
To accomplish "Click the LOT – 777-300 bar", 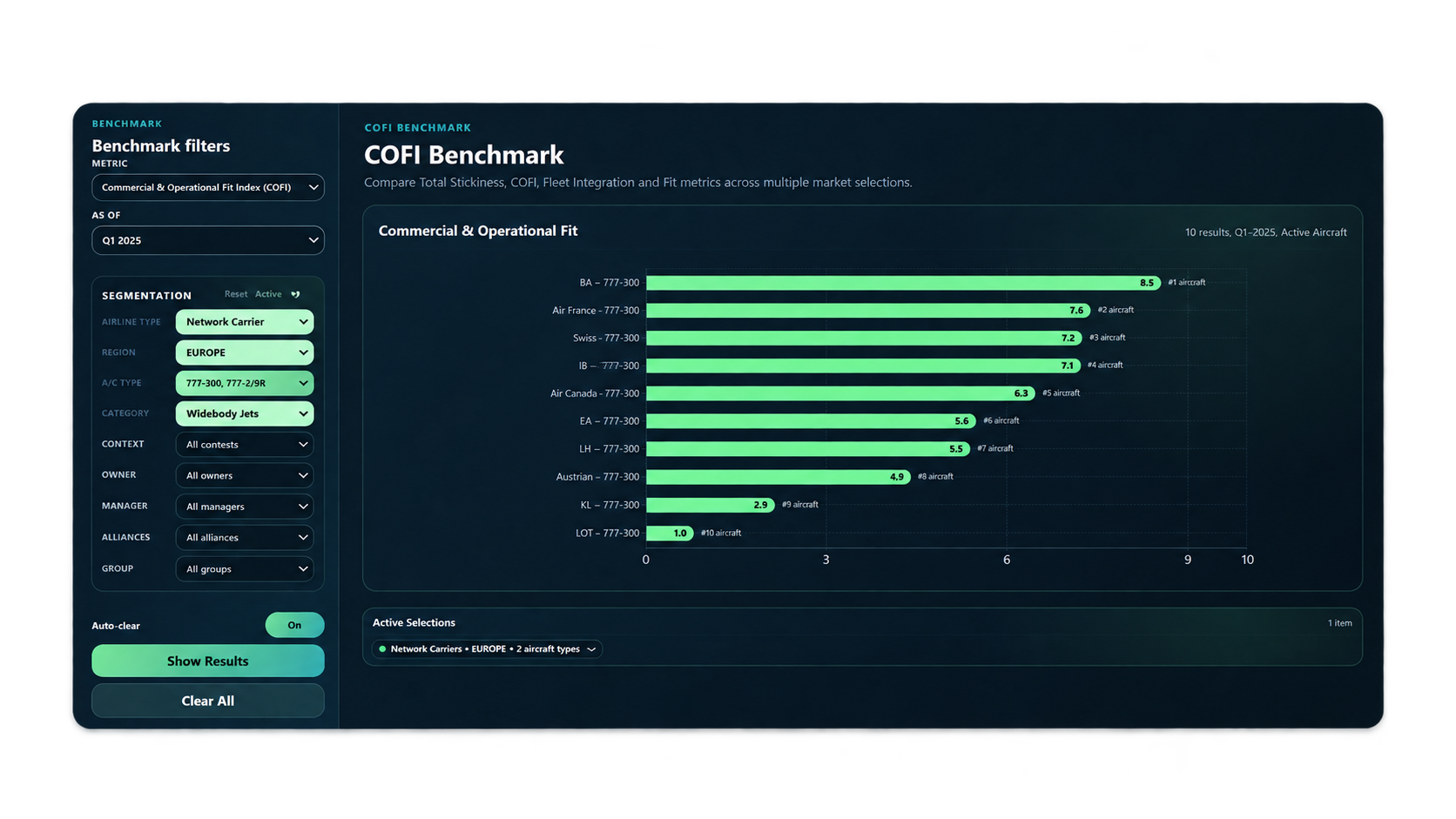I will pos(670,533).
